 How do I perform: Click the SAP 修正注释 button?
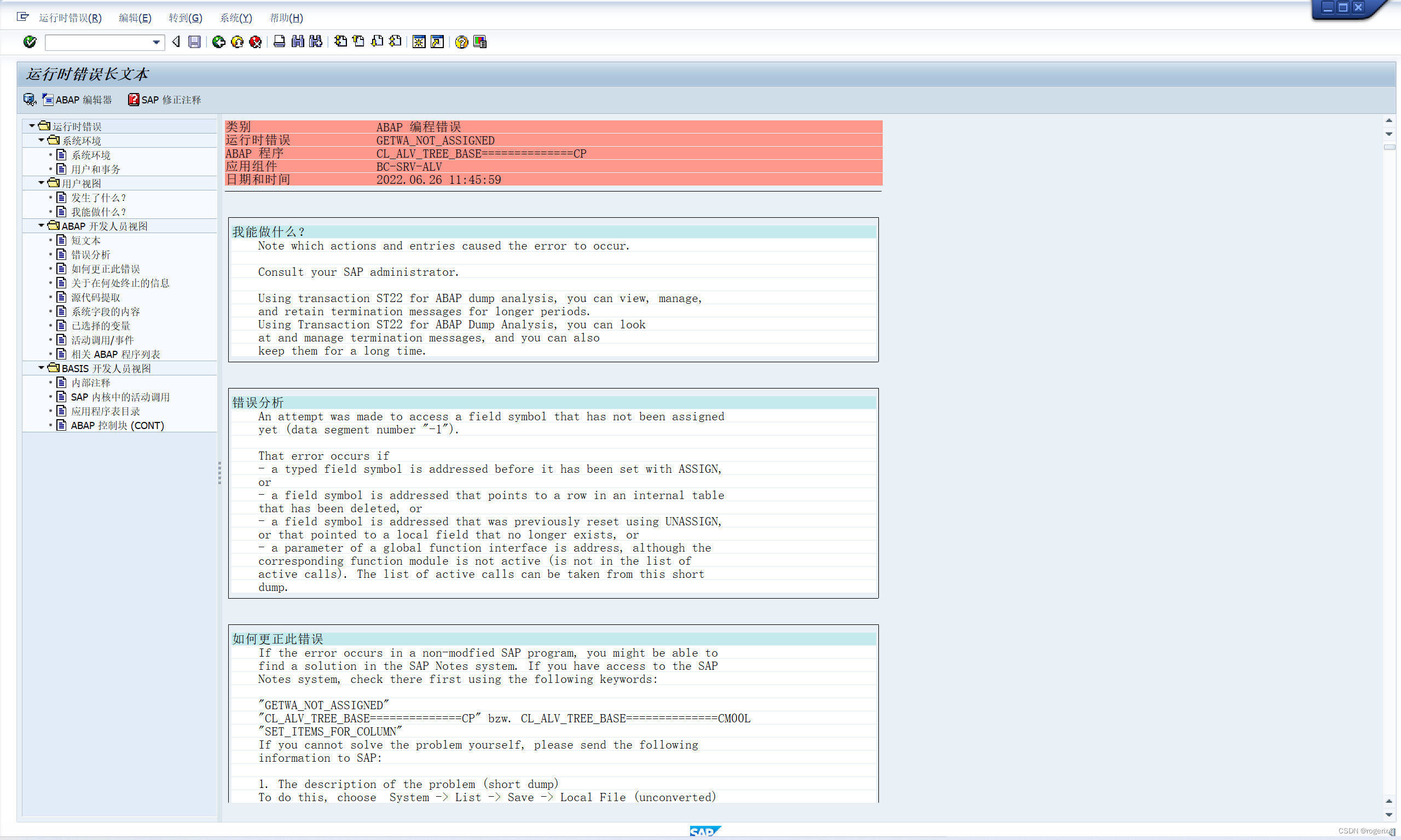pyautogui.click(x=164, y=100)
